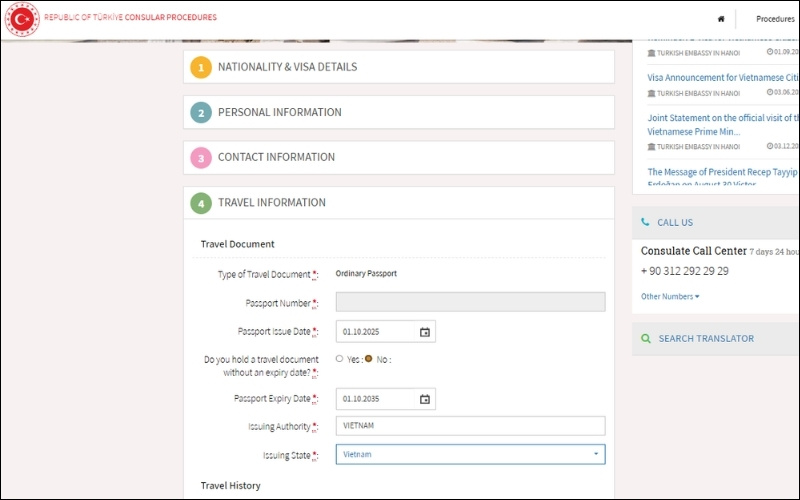Click the Passport Number input field
The width and height of the screenshot is (800, 500).
pos(470,302)
